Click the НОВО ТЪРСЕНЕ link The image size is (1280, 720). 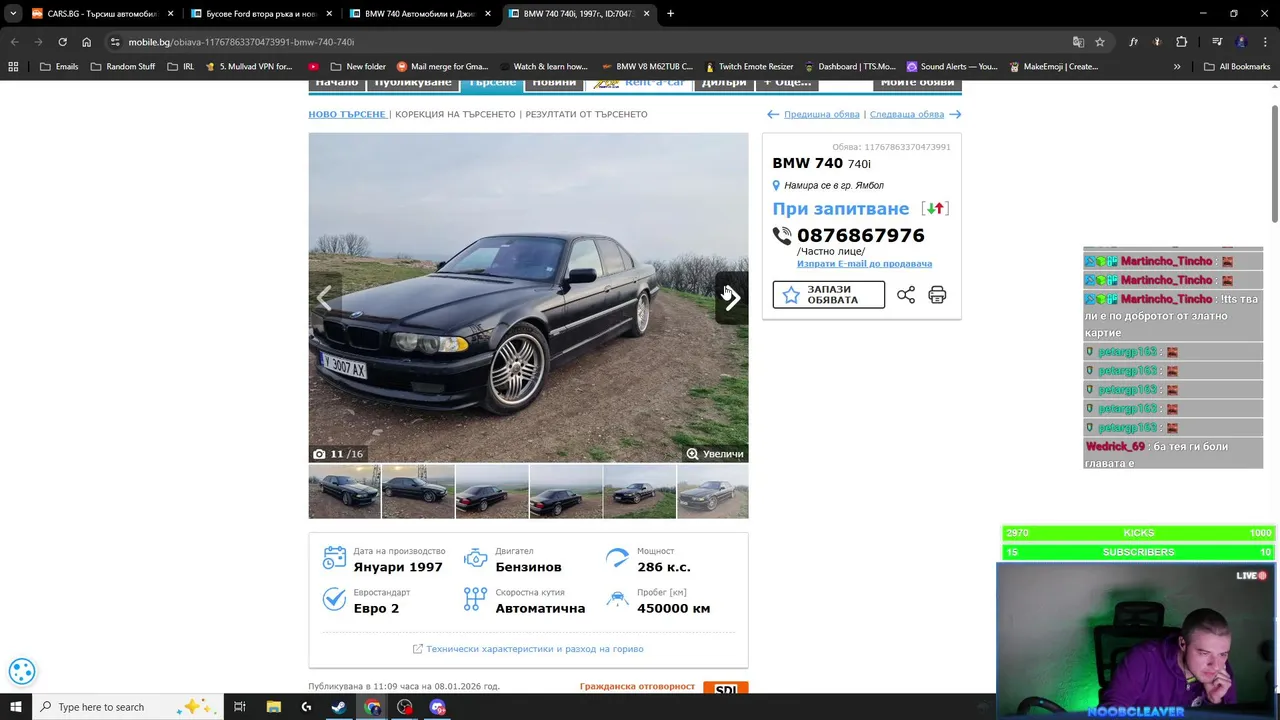(347, 114)
